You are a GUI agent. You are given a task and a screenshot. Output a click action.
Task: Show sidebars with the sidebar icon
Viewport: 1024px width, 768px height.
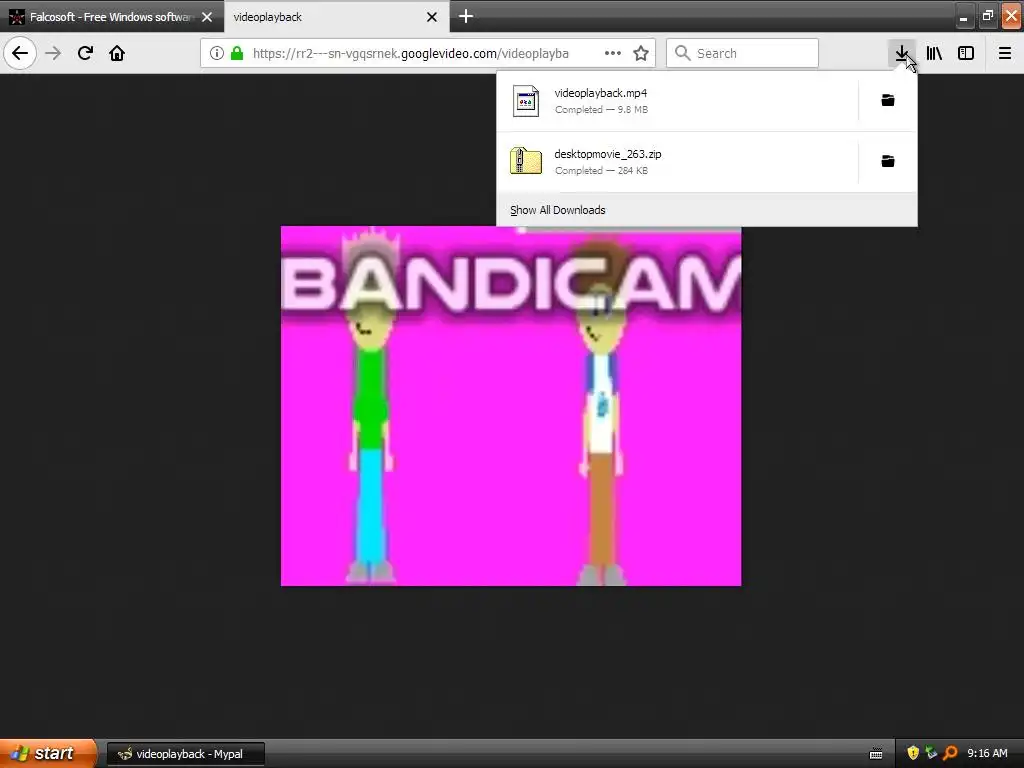[x=966, y=53]
